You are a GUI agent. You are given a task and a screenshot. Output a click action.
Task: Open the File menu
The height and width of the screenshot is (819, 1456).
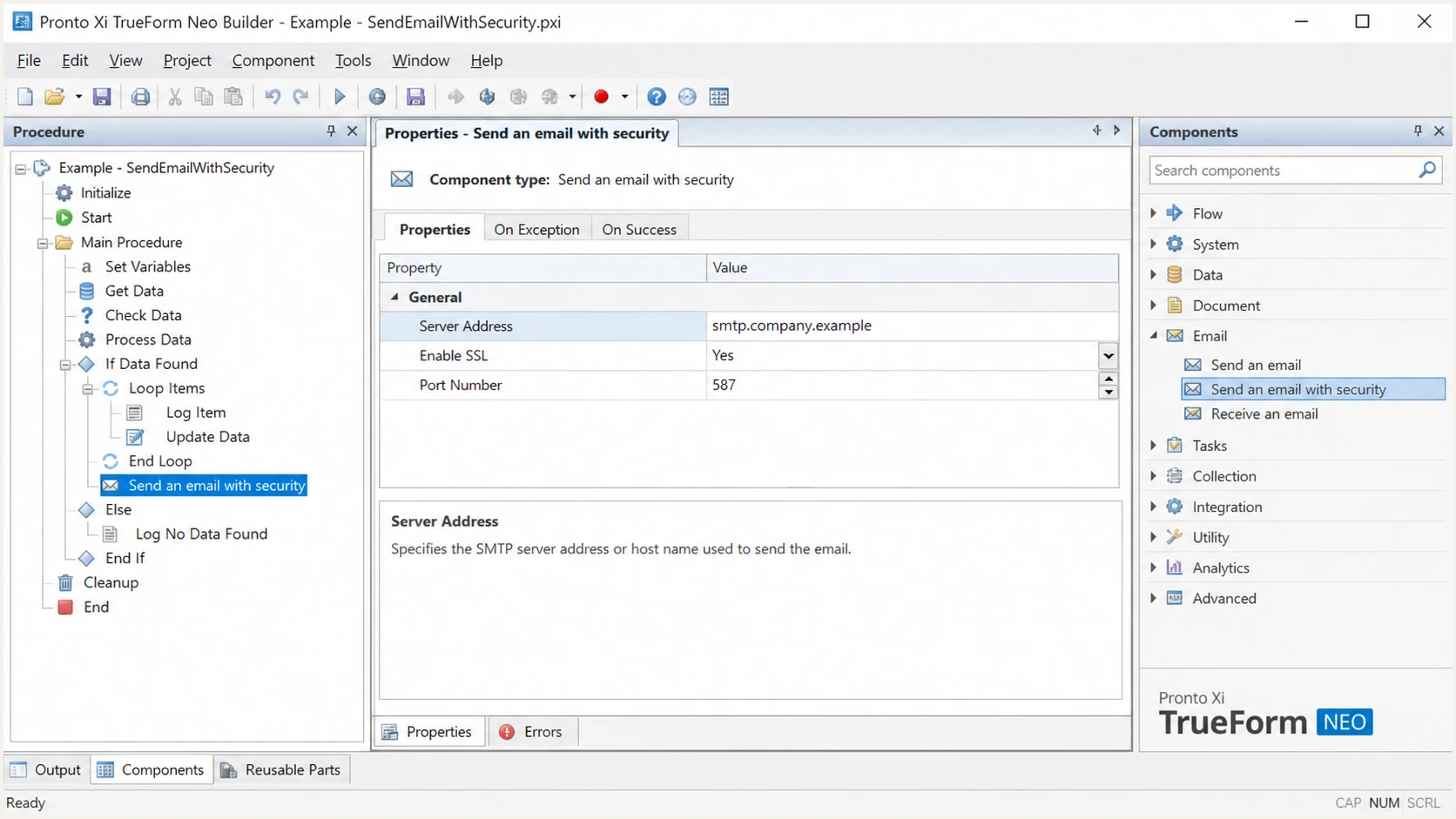click(x=29, y=60)
